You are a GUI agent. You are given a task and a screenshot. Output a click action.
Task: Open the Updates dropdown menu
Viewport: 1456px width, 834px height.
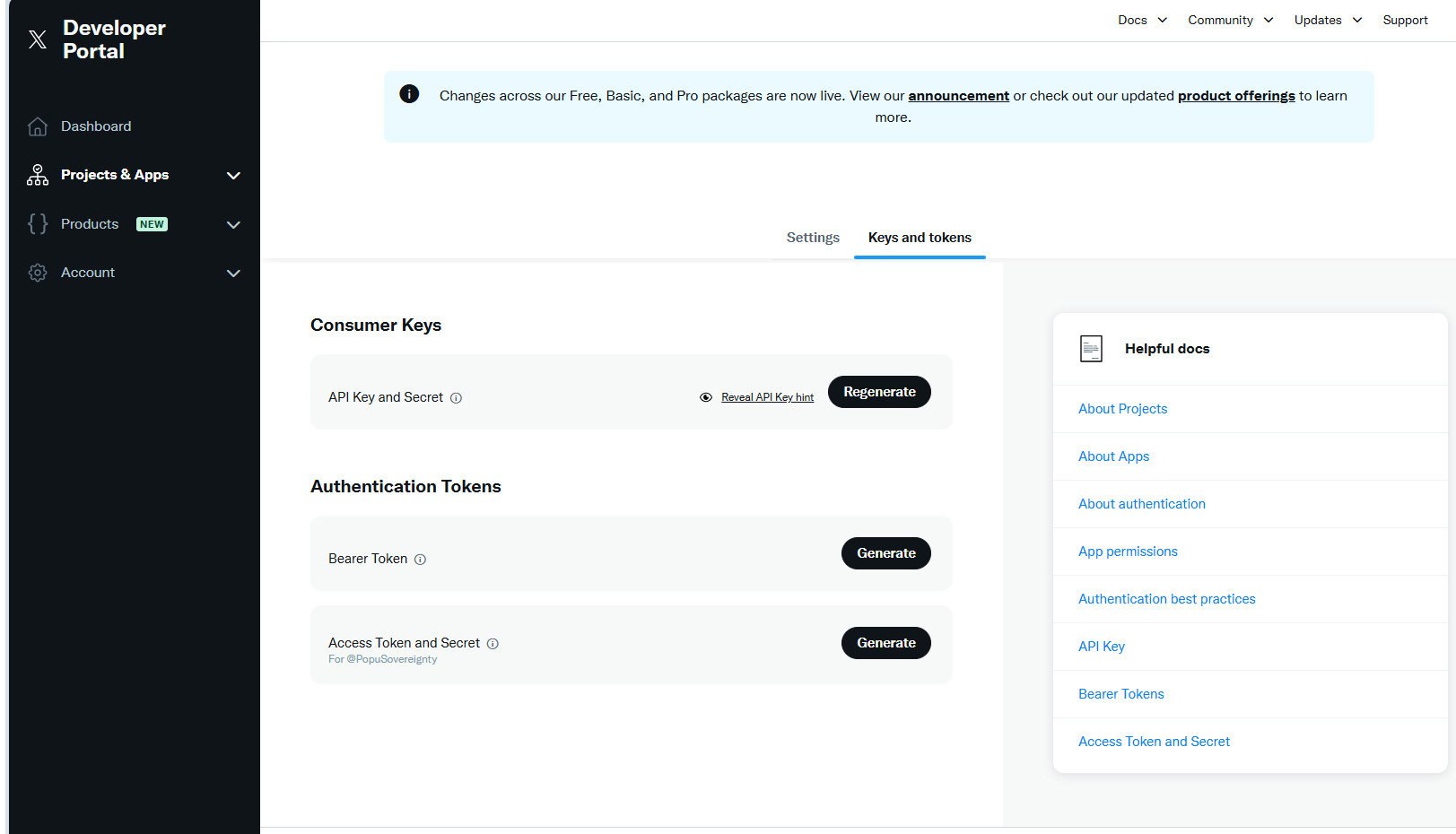(x=1328, y=20)
